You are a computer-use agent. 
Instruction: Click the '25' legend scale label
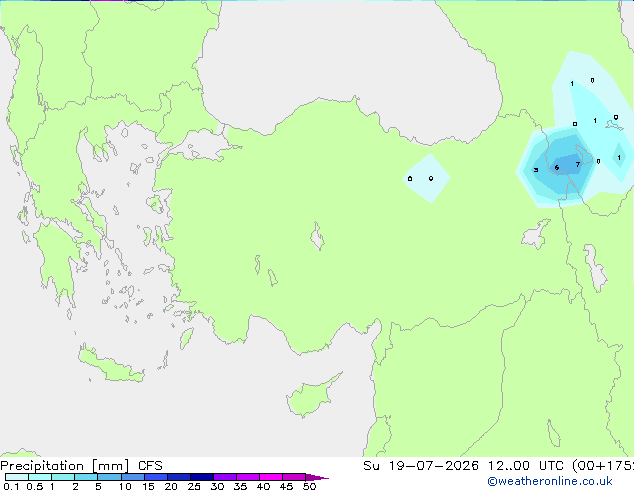(194, 486)
